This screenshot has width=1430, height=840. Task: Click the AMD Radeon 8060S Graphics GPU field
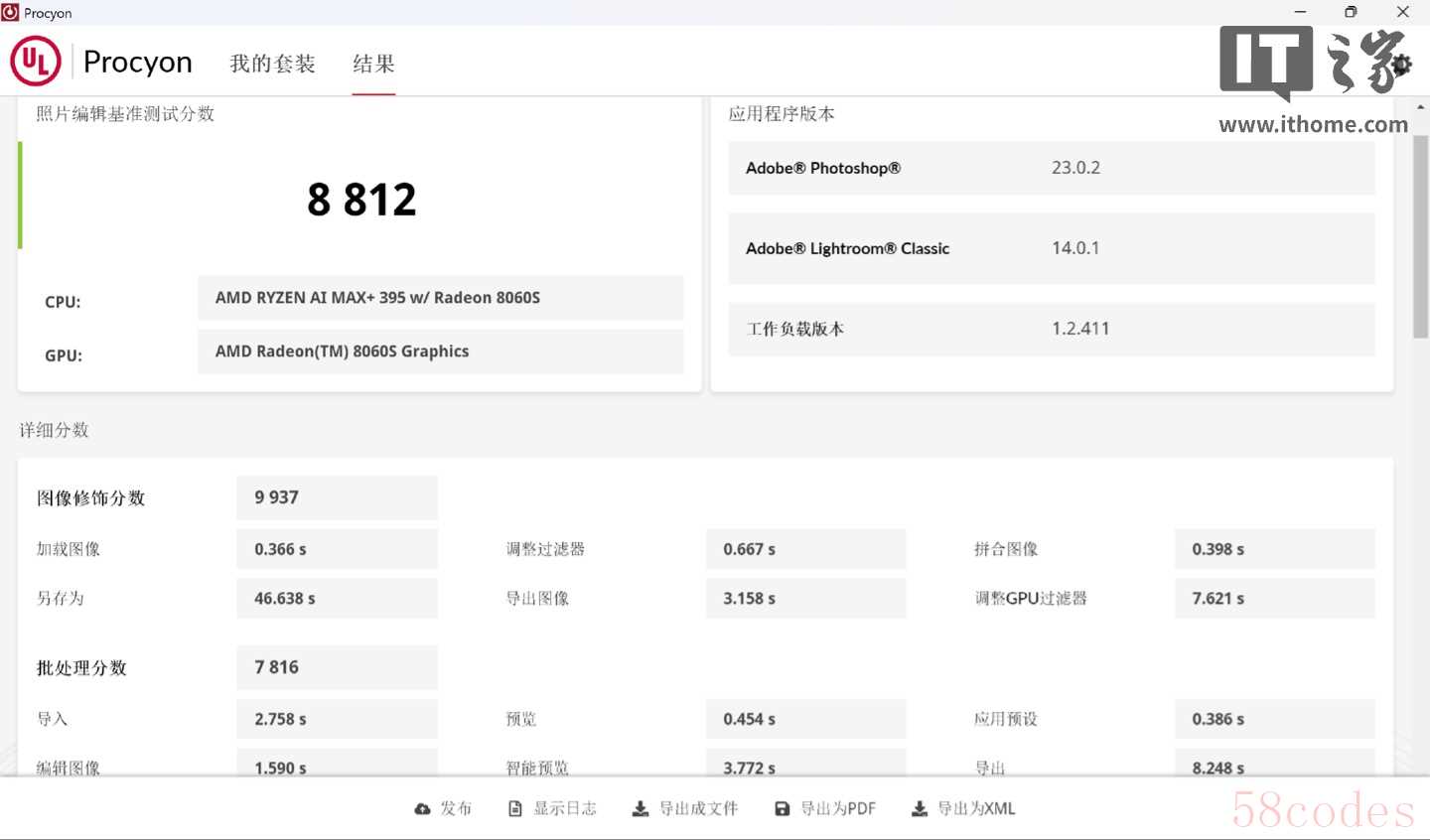pyautogui.click(x=440, y=351)
